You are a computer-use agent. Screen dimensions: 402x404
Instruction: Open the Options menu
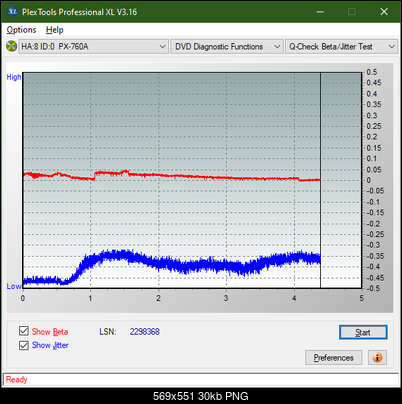coord(21,30)
